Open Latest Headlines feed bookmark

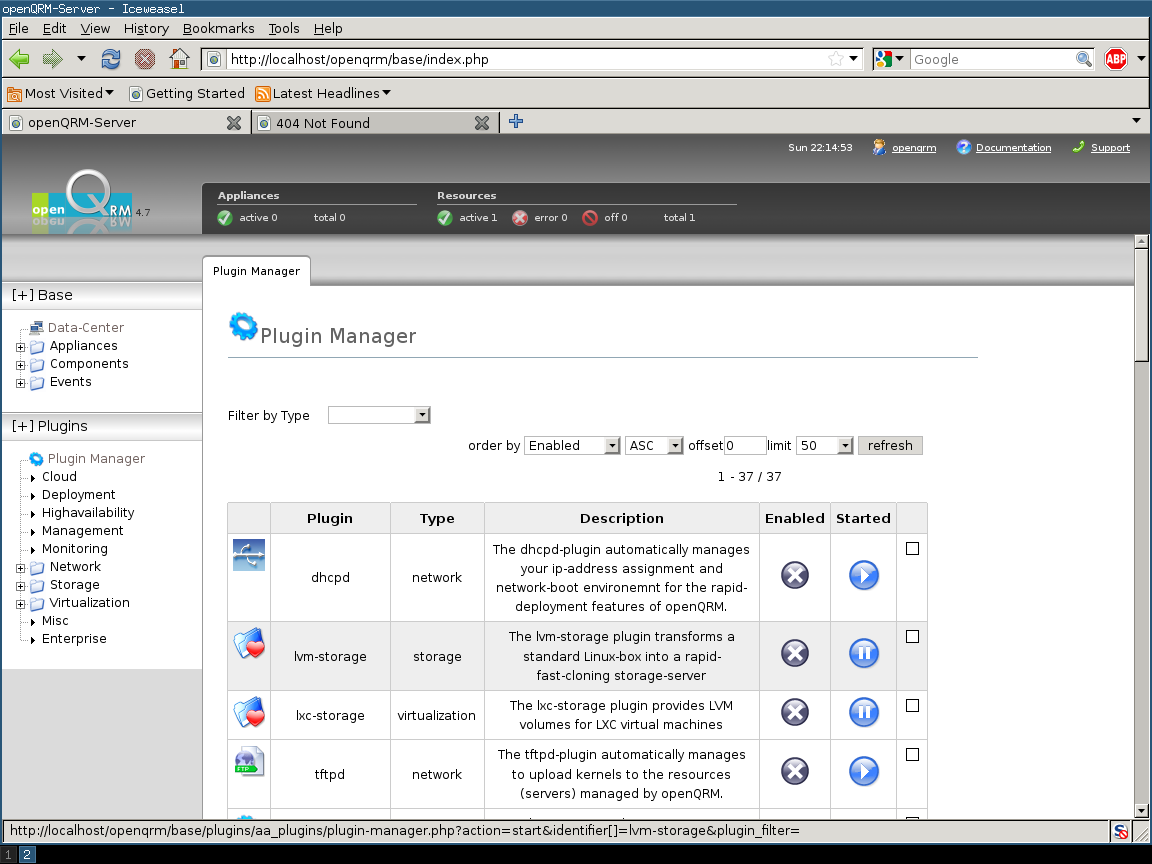(x=323, y=93)
